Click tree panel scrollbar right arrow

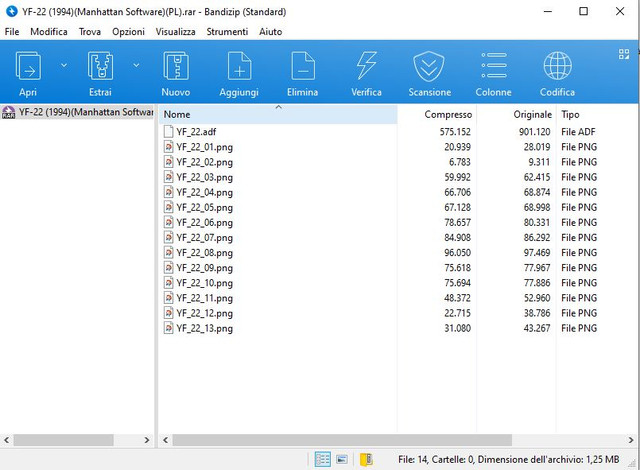click(147, 440)
